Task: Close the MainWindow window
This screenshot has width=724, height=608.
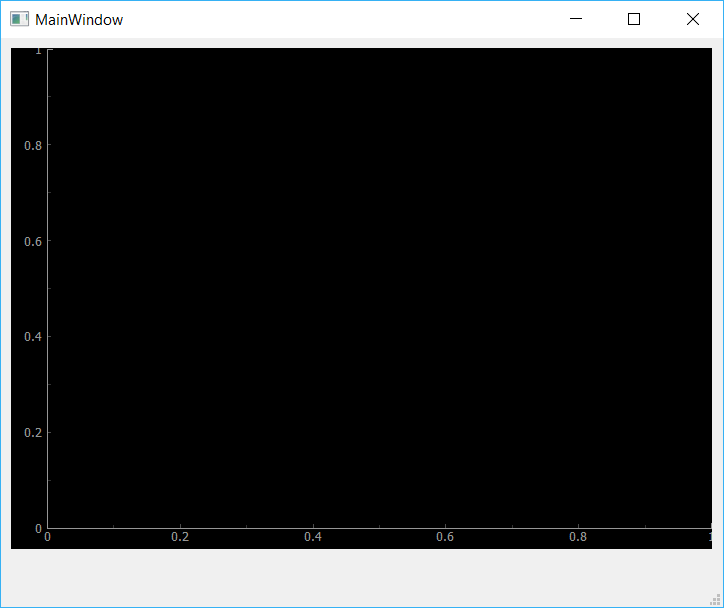Action: (x=693, y=19)
